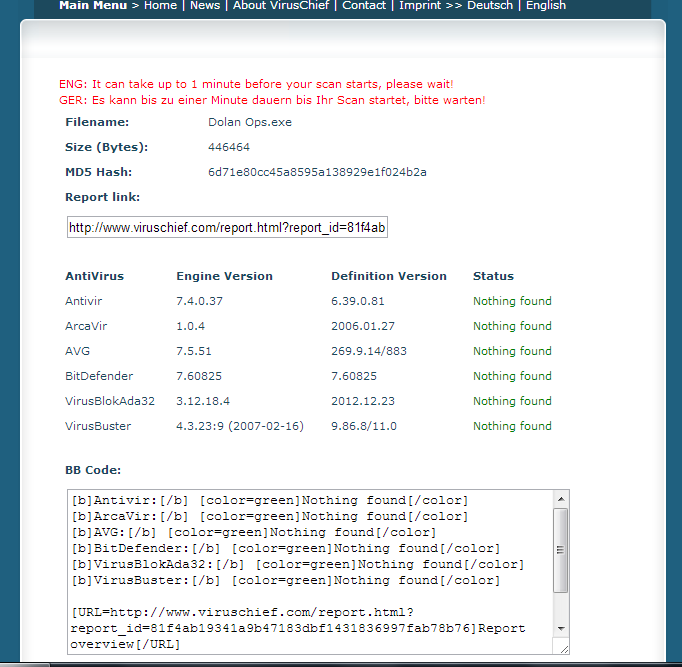Viewport: 682px width, 667px height.
Task: Click ArcaVir's Nothing found status
Action: 512,326
